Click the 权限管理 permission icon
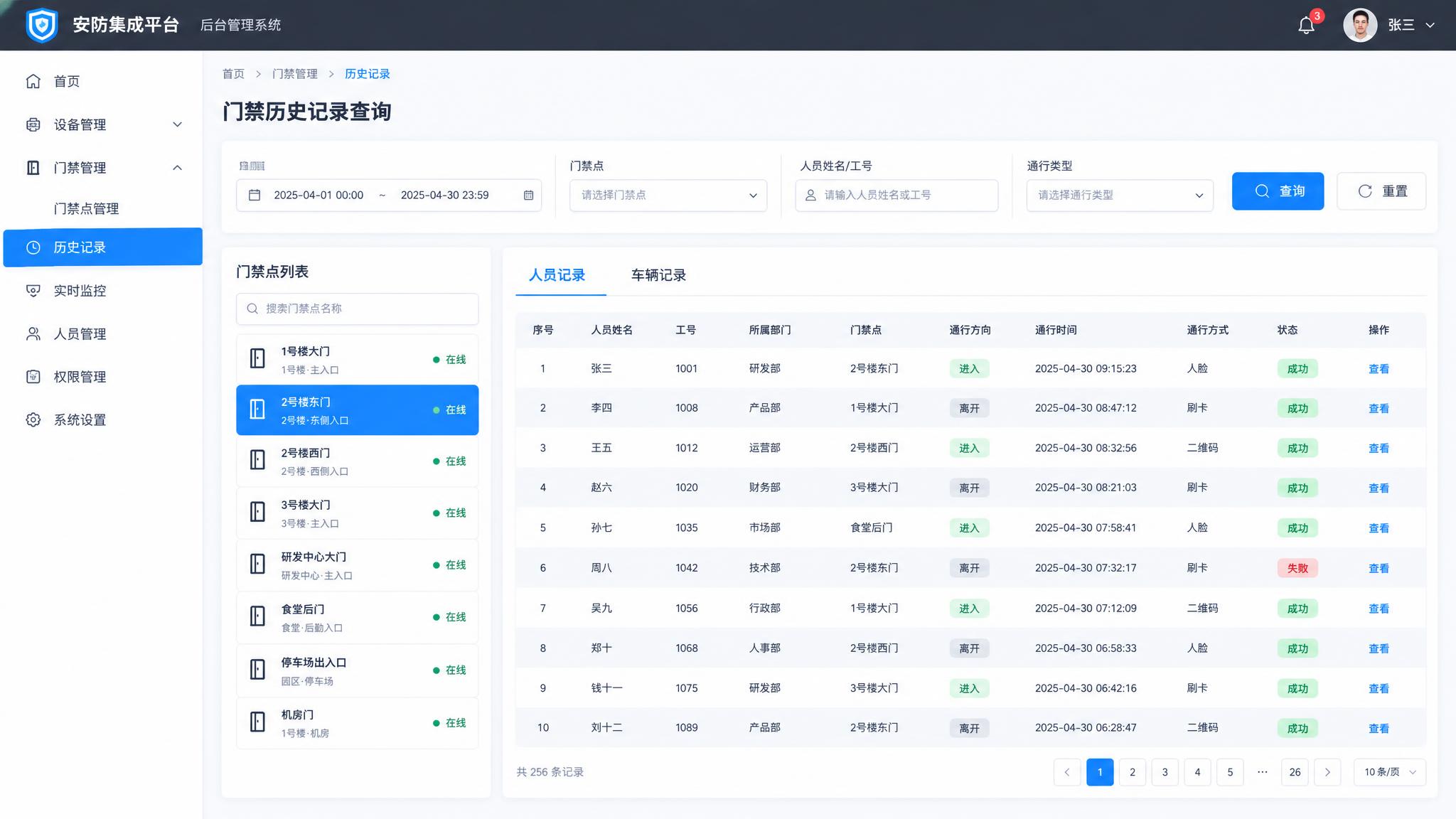 click(x=33, y=377)
